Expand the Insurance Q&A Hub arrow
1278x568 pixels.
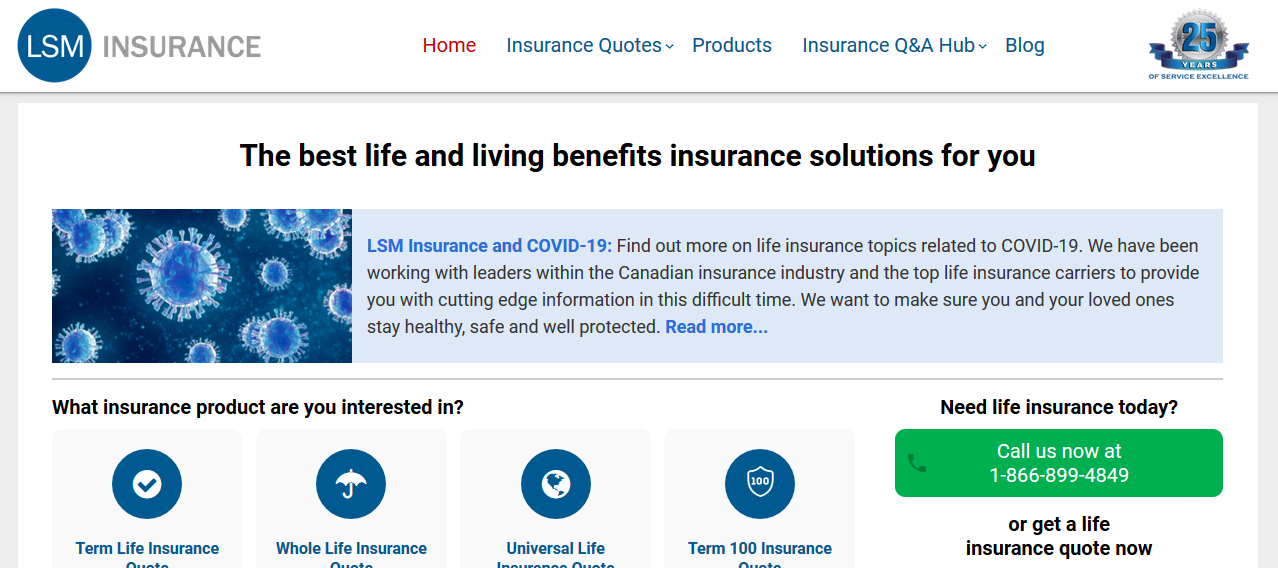[x=983, y=47]
